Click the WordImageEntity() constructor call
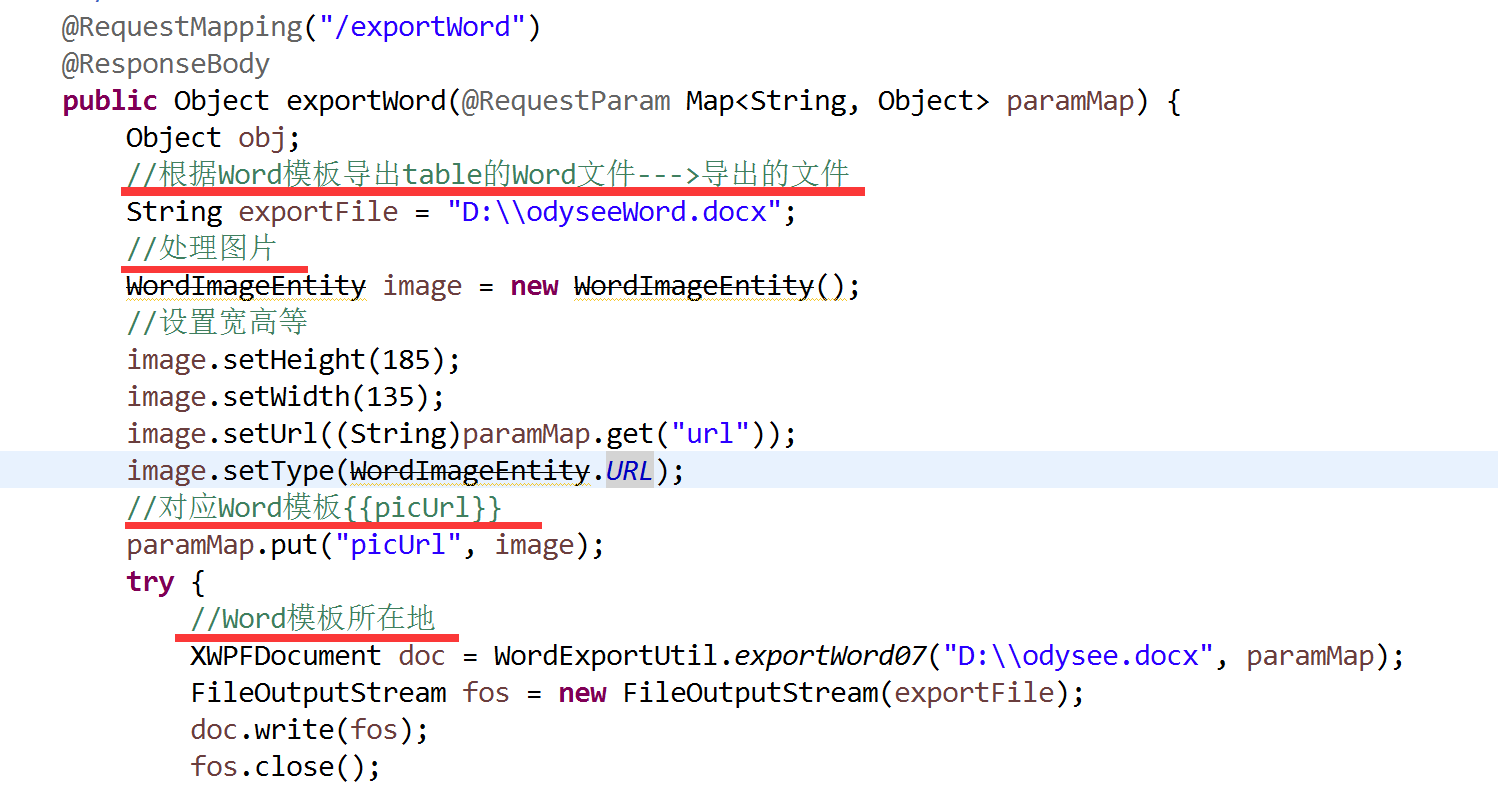The width and height of the screenshot is (1498, 788). [x=710, y=286]
